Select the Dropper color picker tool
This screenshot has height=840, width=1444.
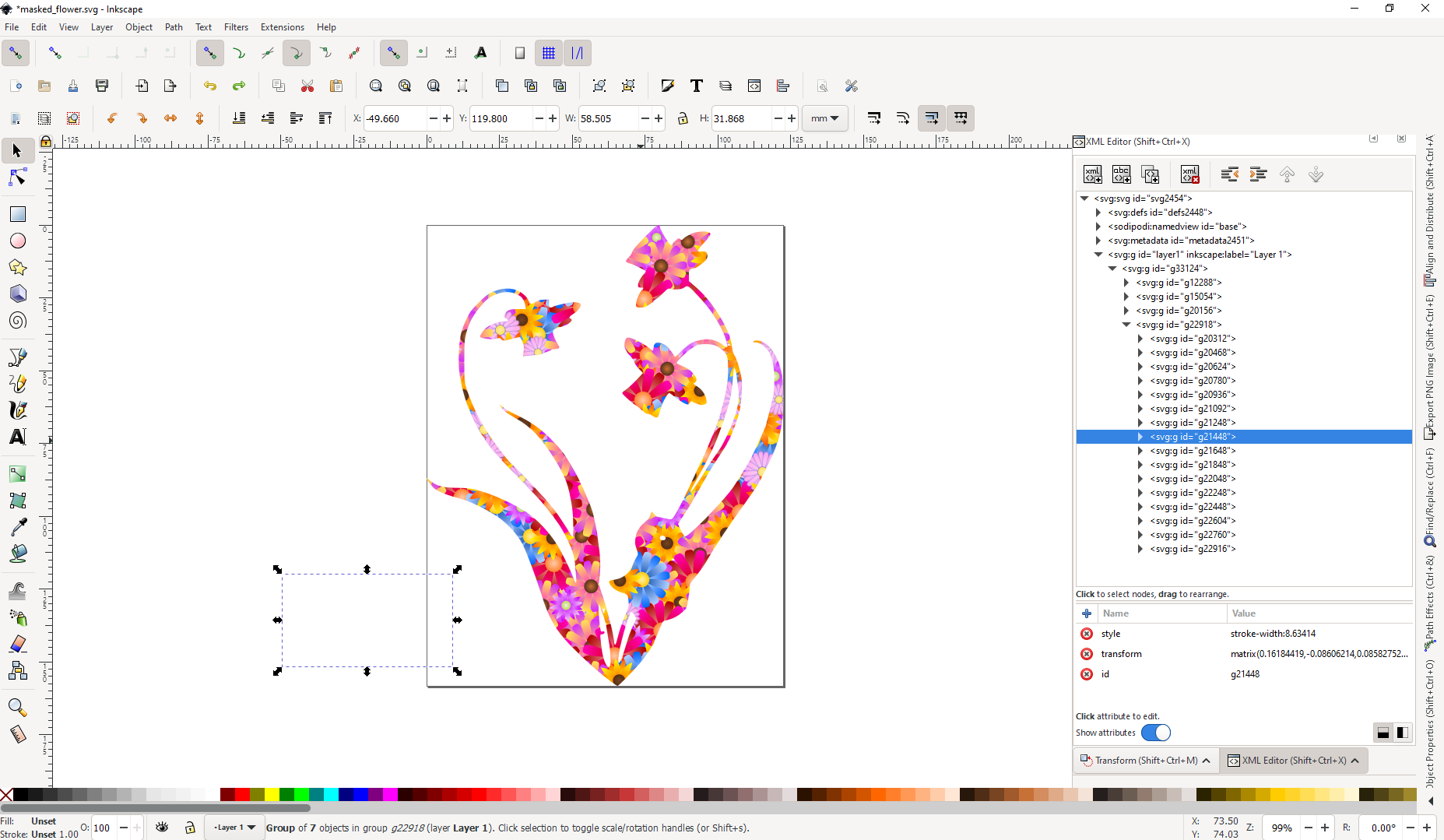pyautogui.click(x=17, y=527)
